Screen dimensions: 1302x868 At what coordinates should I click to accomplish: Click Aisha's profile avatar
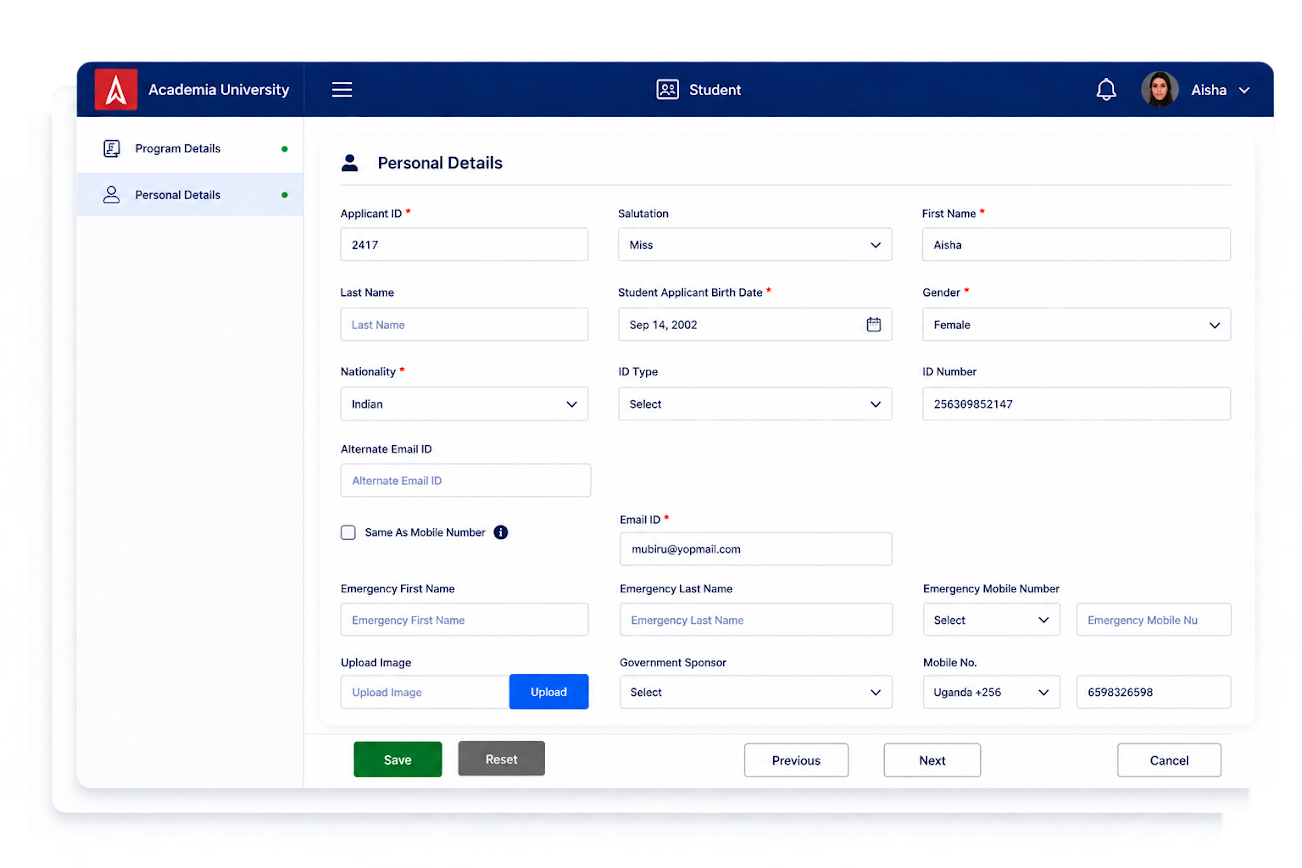click(1160, 90)
